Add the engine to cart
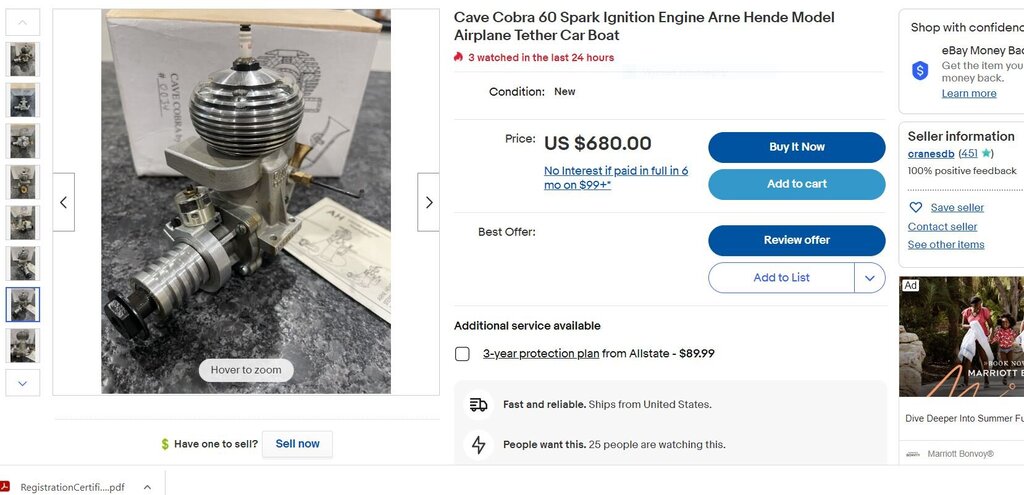This screenshot has height=495, width=1024. (796, 184)
